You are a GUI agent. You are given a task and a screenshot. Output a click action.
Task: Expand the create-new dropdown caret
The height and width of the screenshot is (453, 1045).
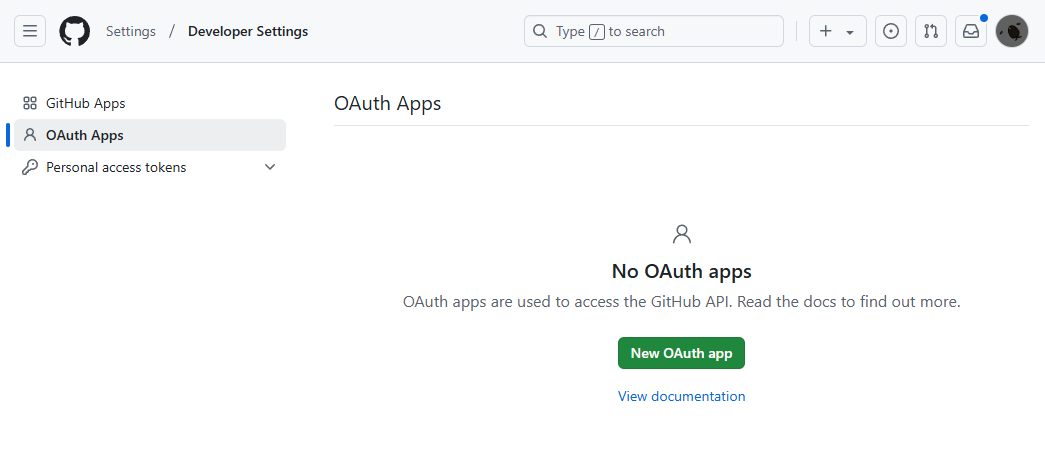[850, 32]
